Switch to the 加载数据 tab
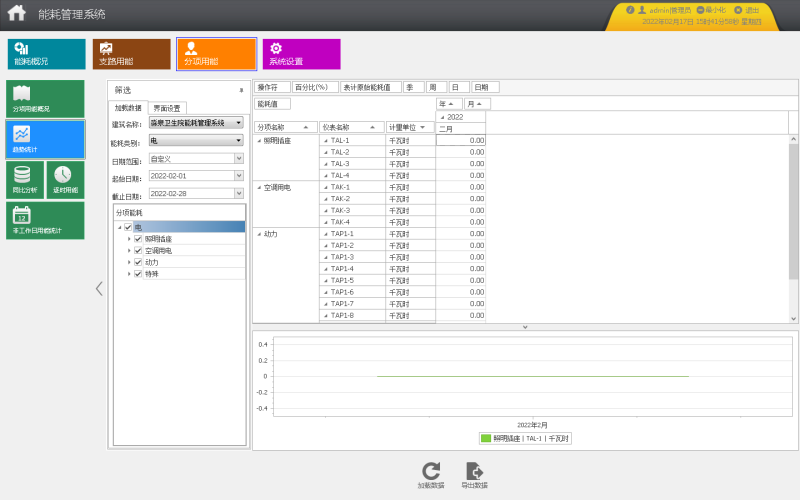 tap(128, 108)
